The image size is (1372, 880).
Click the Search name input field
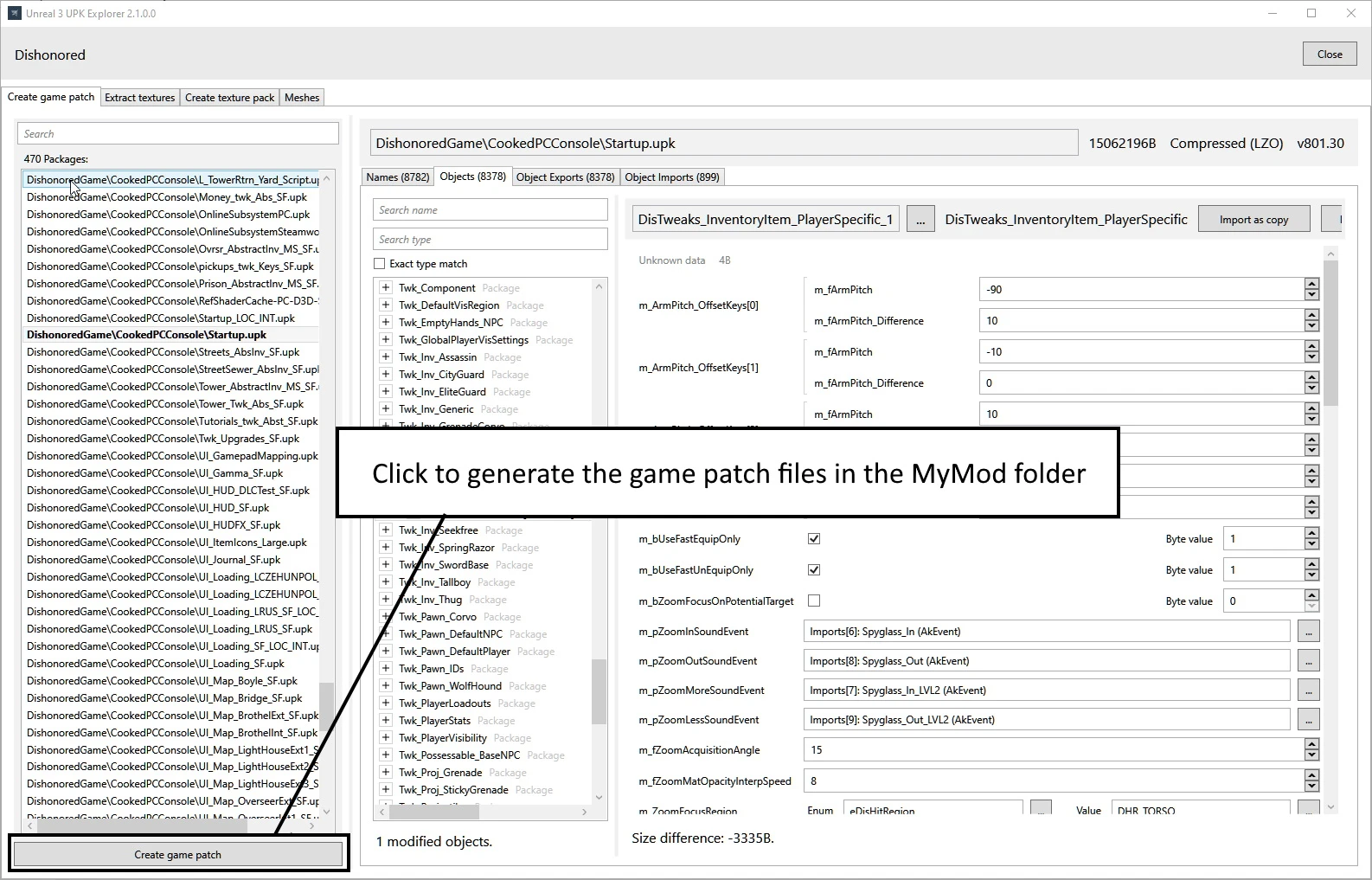[x=490, y=210]
